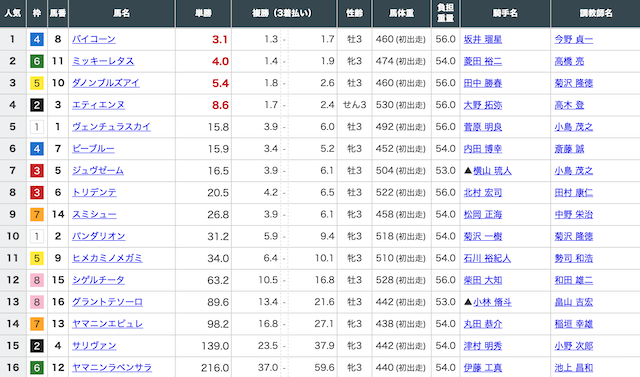Viewport: 640px width, 377px height.
Task: Select win odds 4.0 for ミッキーレタス
Action: pyautogui.click(x=220, y=62)
